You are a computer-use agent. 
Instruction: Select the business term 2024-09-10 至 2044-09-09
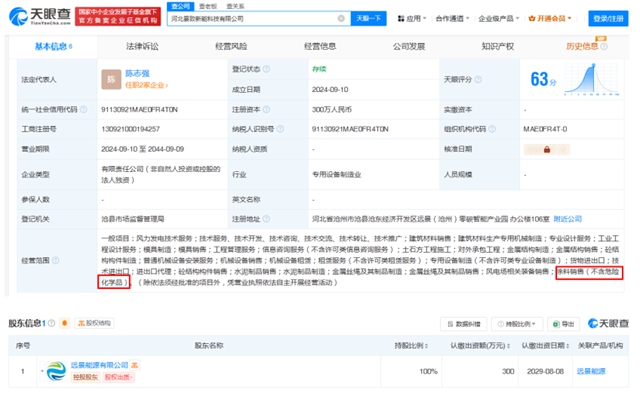[142, 149]
